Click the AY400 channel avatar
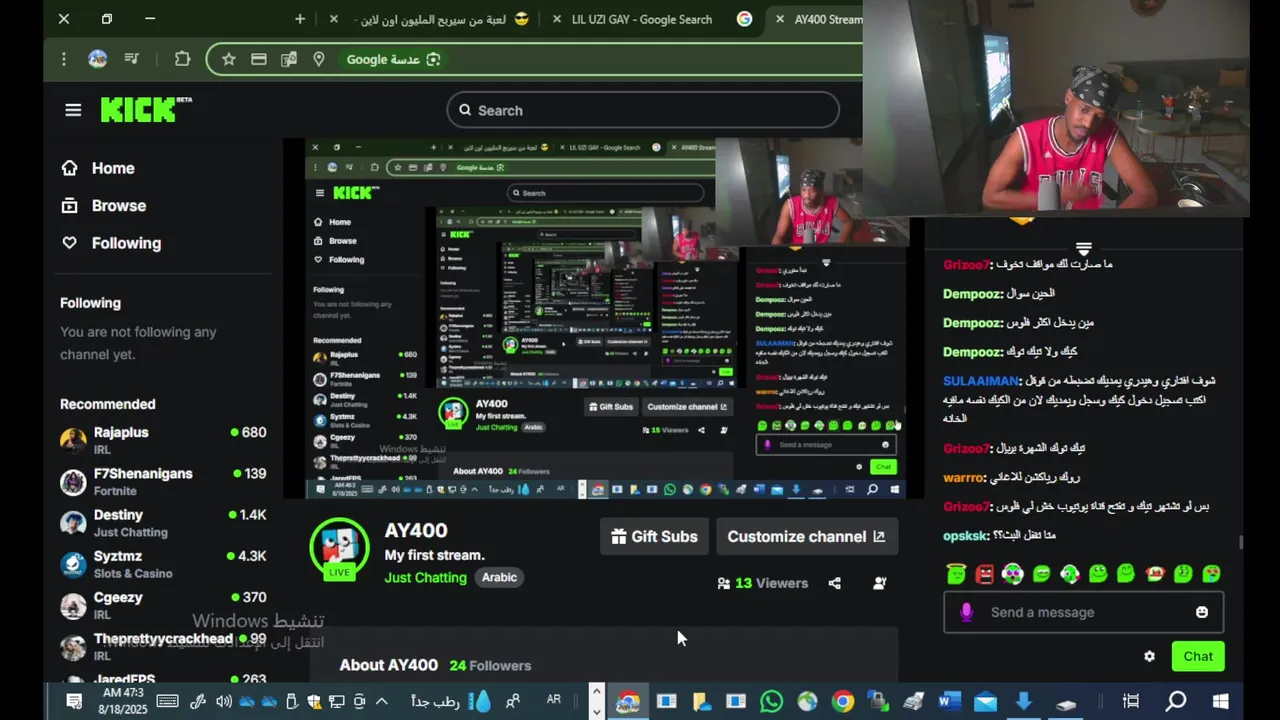The width and height of the screenshot is (1280, 720). [339, 547]
